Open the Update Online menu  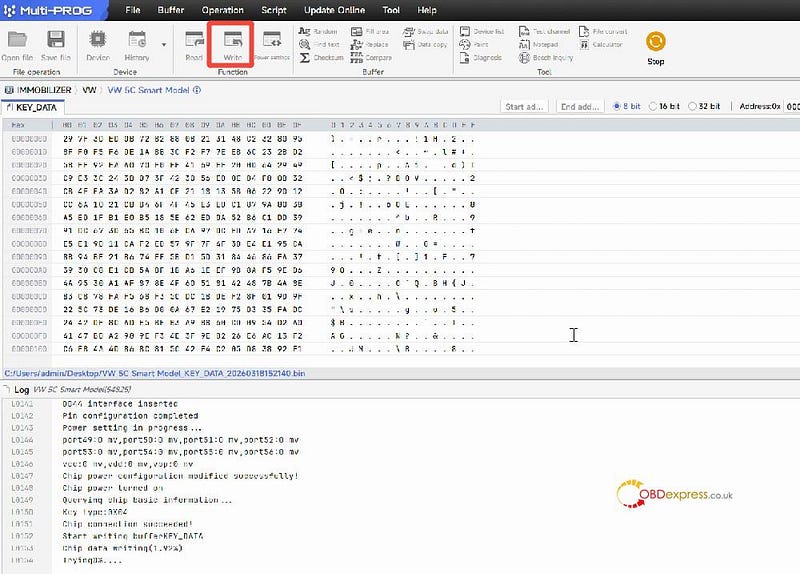tap(334, 10)
